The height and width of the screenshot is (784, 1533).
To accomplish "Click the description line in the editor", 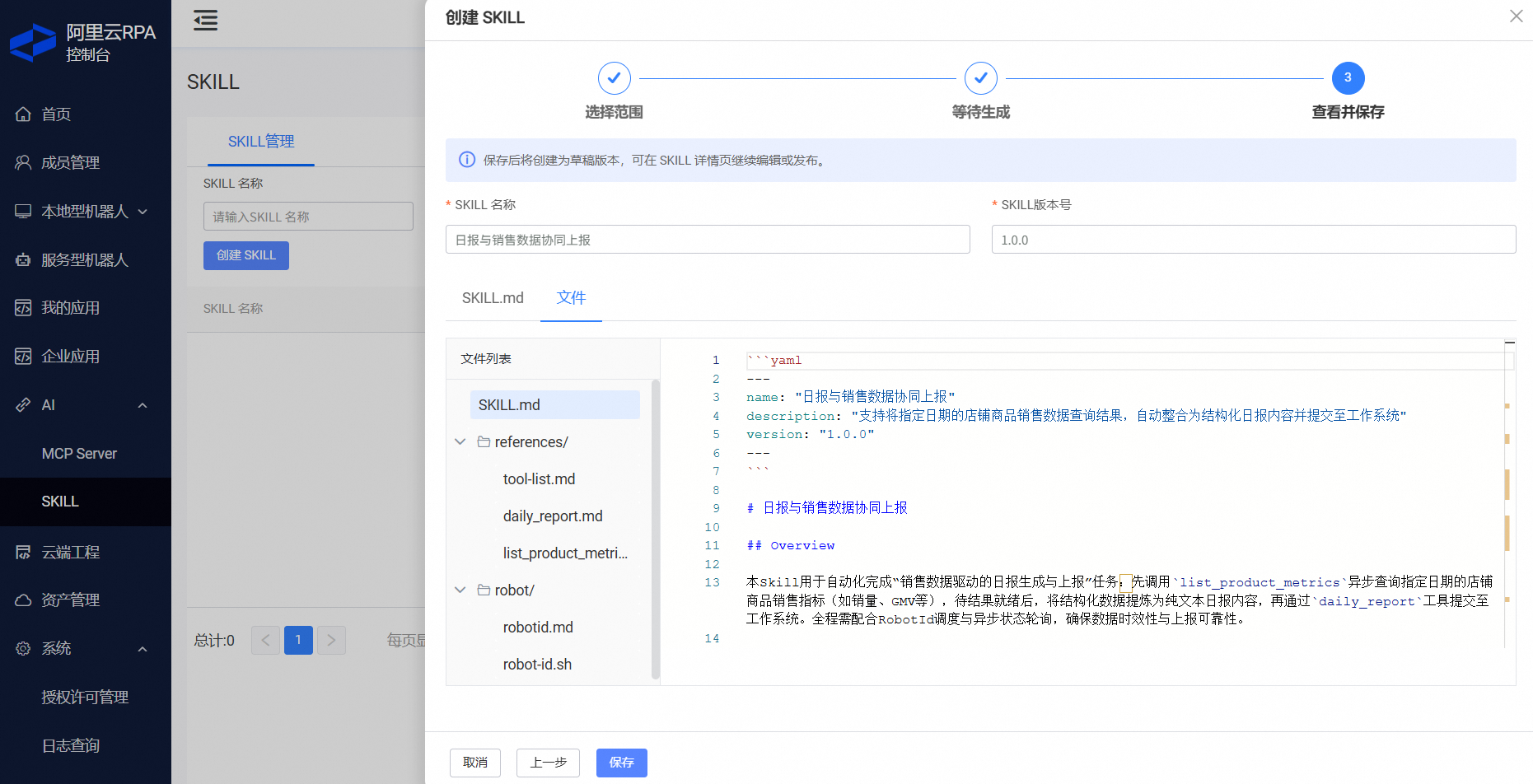I will coord(1076,416).
